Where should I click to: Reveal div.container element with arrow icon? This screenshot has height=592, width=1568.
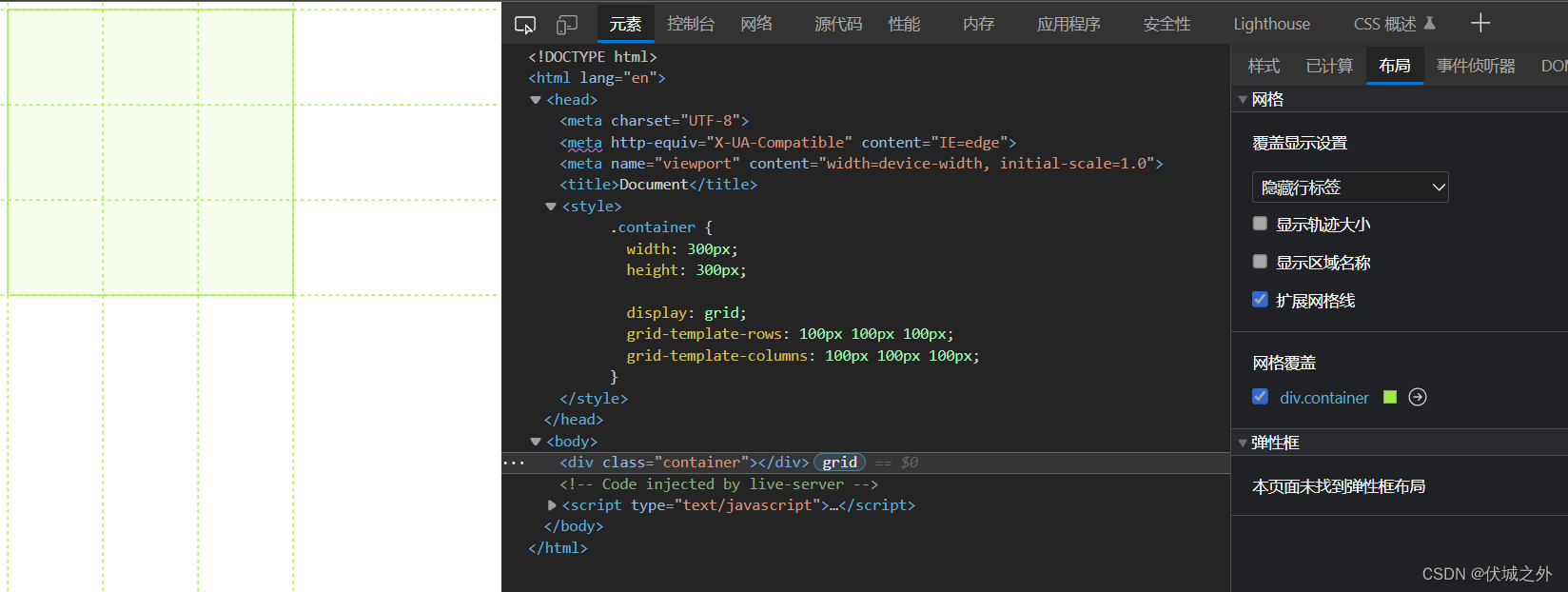point(1418,397)
